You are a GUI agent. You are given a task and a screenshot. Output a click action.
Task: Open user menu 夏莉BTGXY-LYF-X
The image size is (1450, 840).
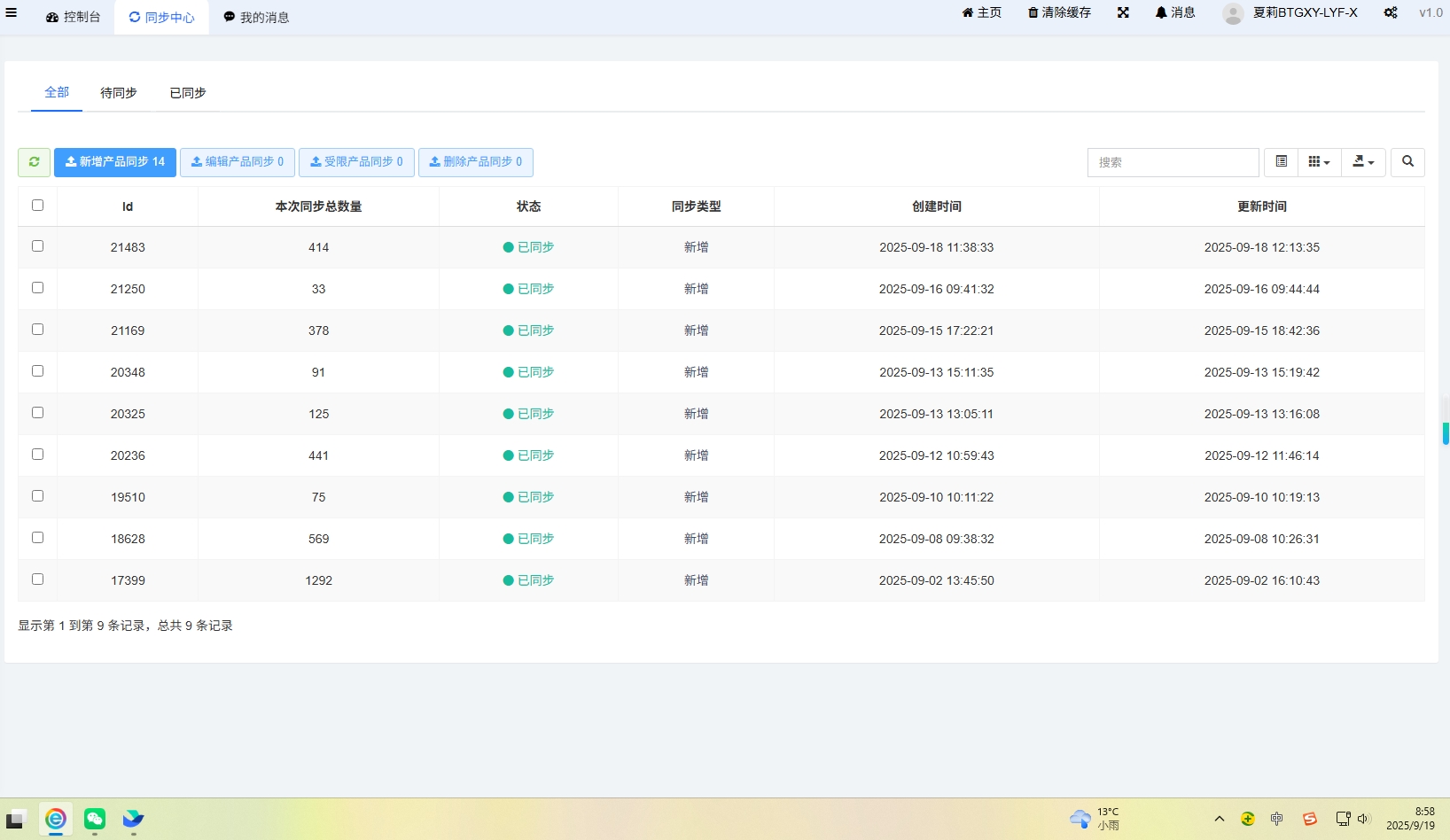click(1290, 13)
